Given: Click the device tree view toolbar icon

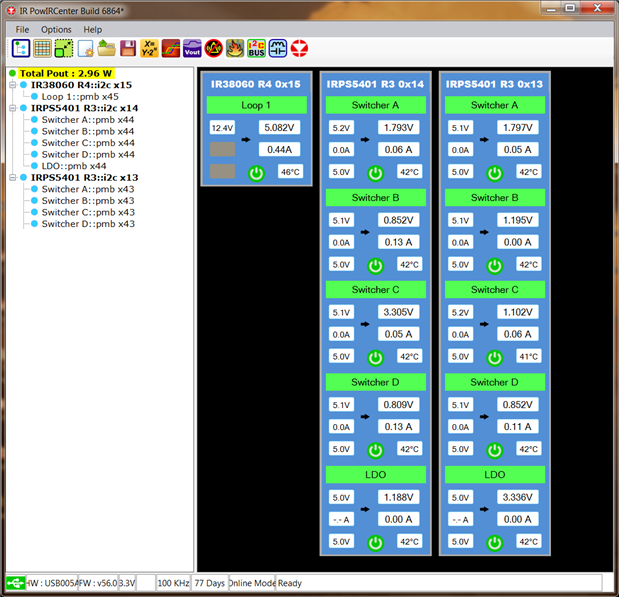Looking at the screenshot, I should tap(20, 48).
